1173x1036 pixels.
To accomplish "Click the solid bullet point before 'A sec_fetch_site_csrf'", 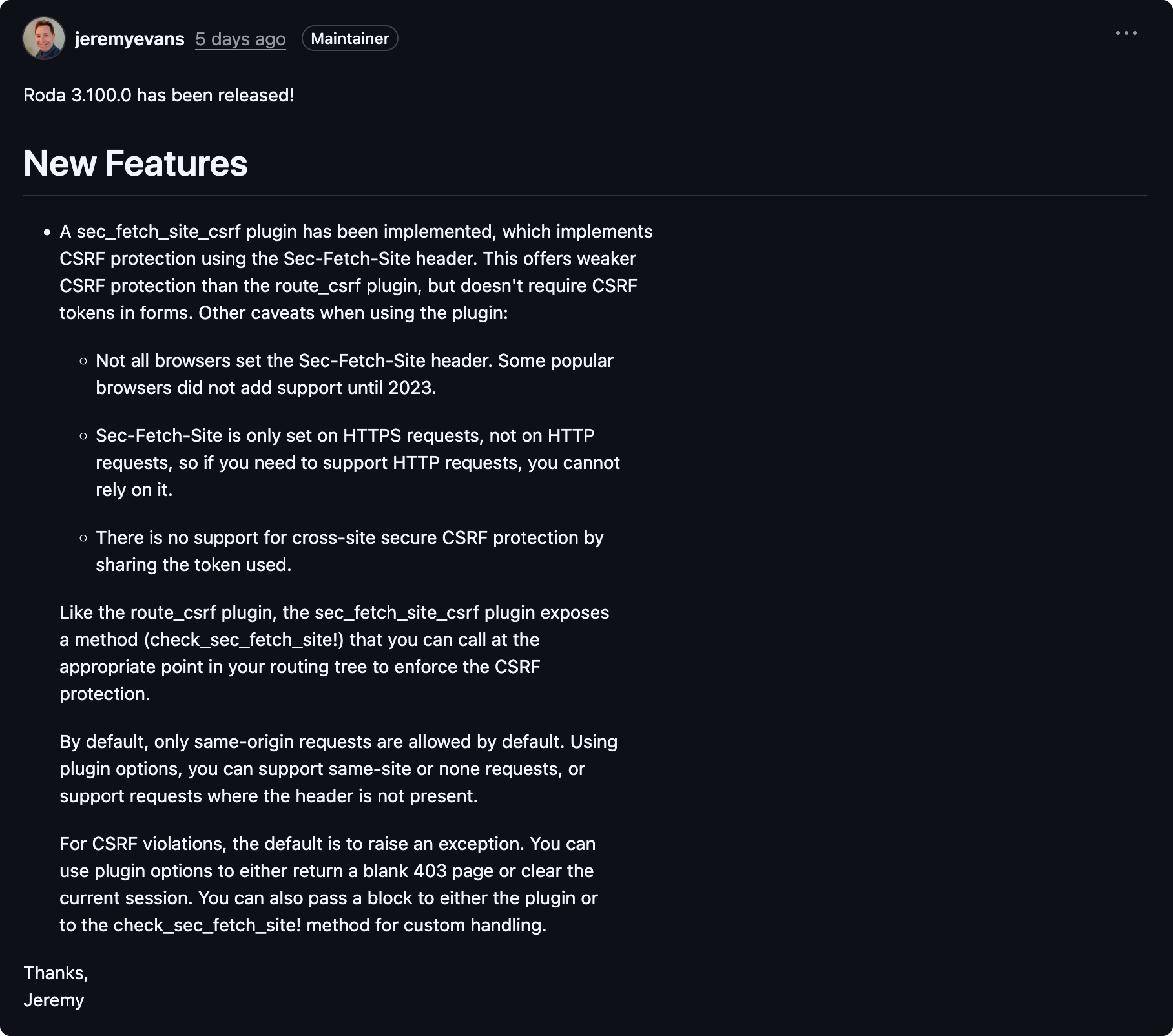I will coord(47,233).
